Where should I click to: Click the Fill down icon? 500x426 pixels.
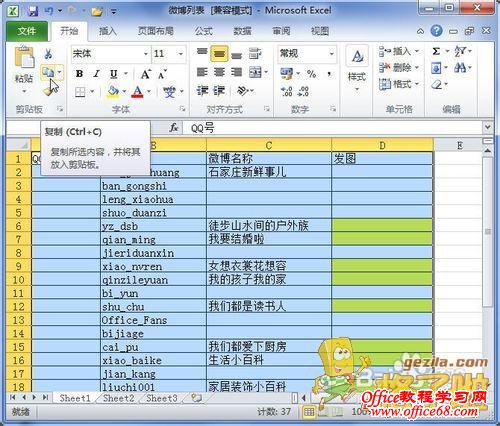tap(436, 68)
